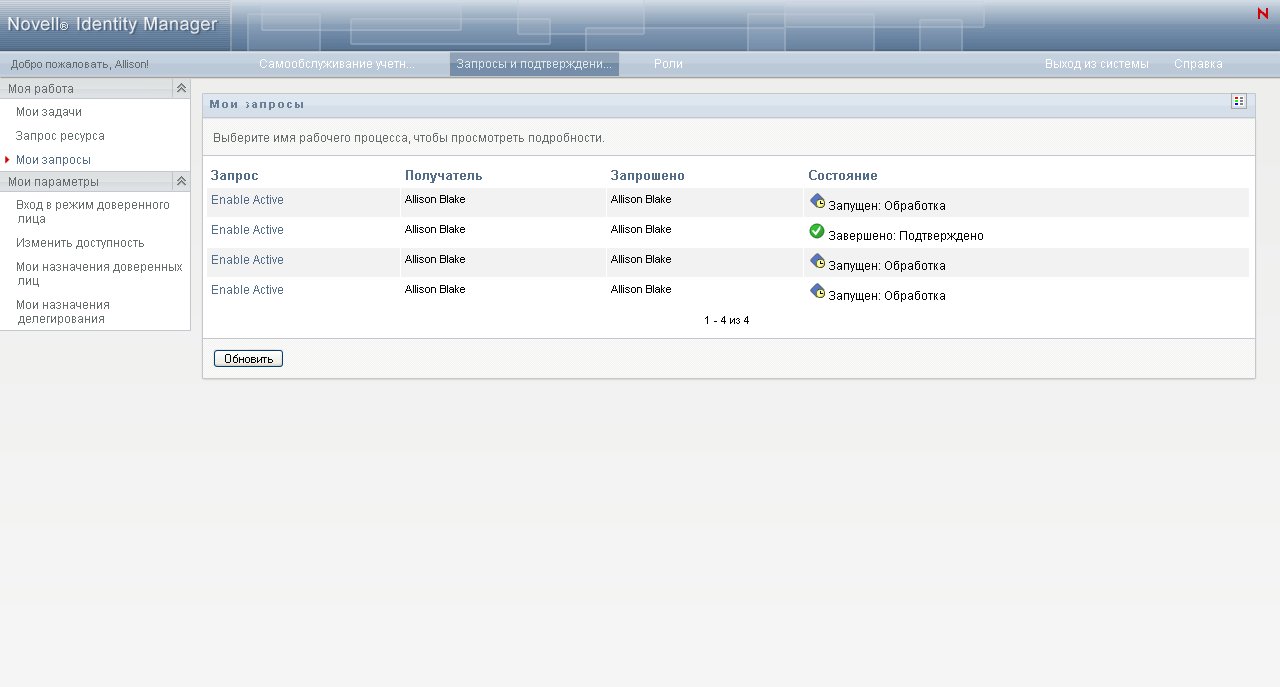
Task: Click the green approved checkmark icon
Action: click(x=817, y=232)
